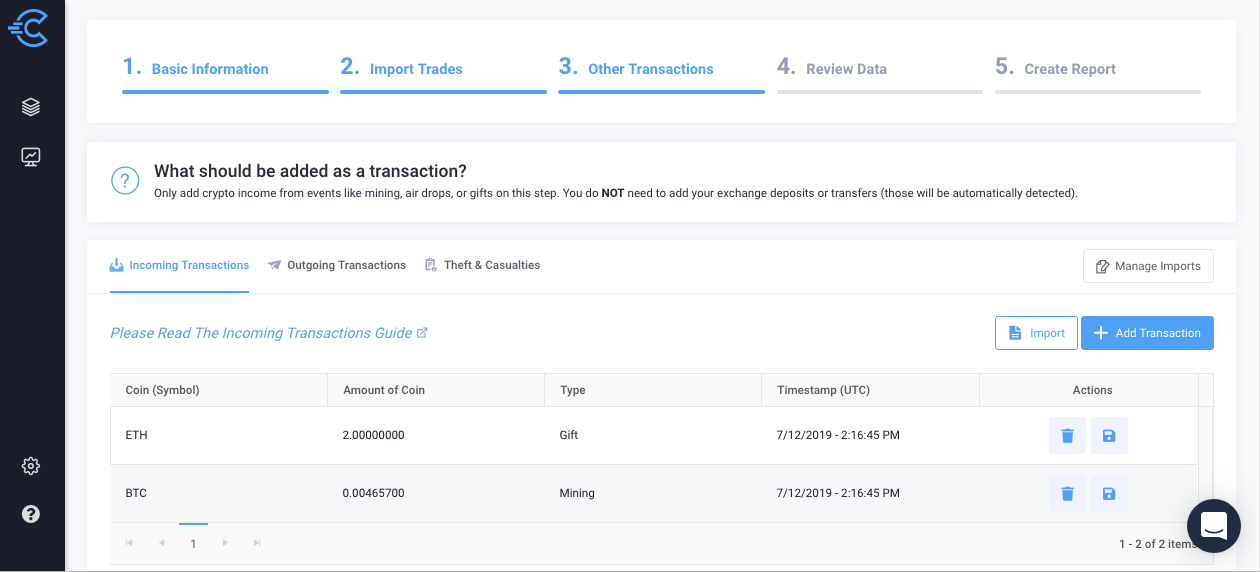Open the layers stack sidebar icon

click(x=31, y=107)
